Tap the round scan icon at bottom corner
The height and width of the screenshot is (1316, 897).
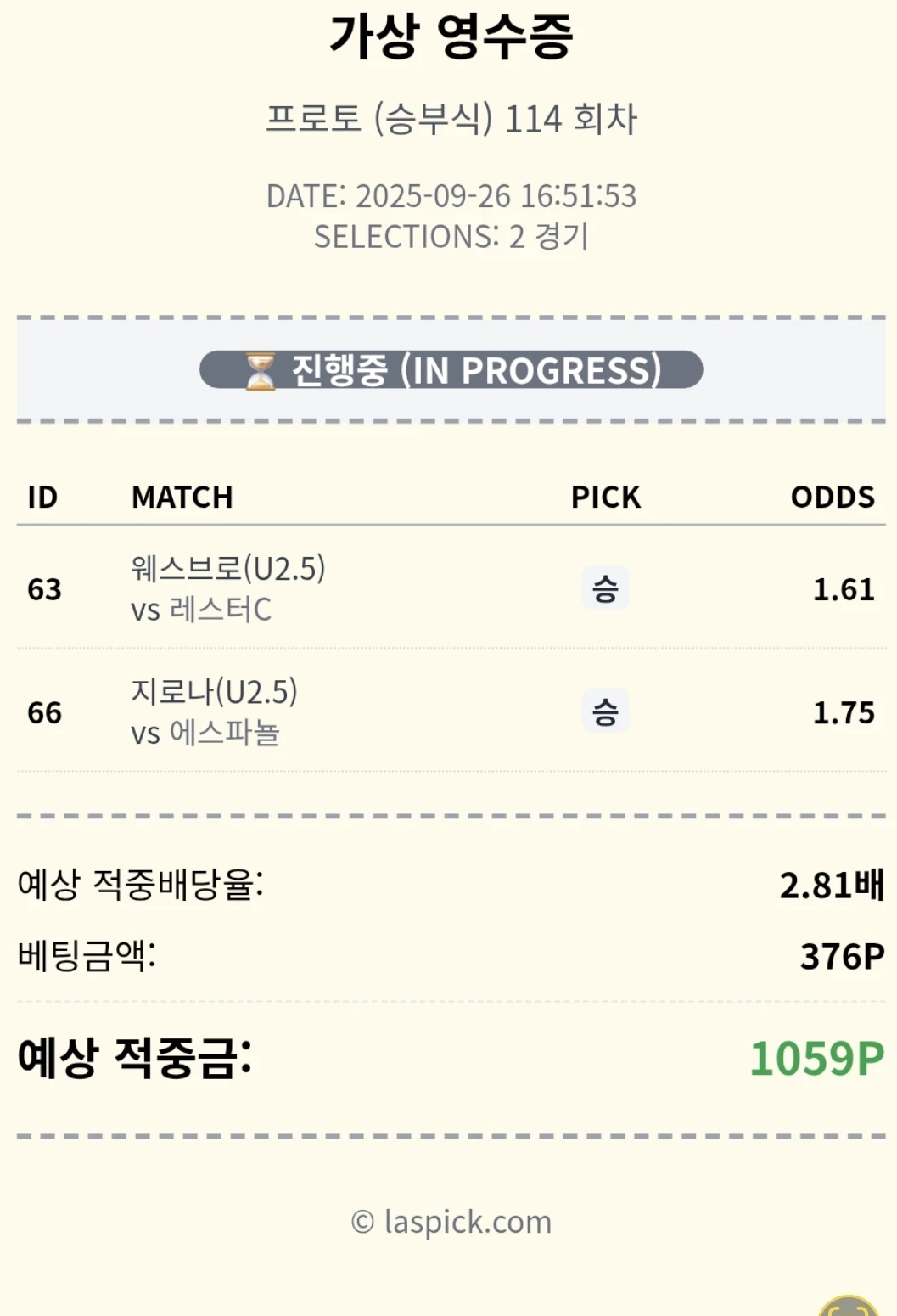[x=849, y=1308]
